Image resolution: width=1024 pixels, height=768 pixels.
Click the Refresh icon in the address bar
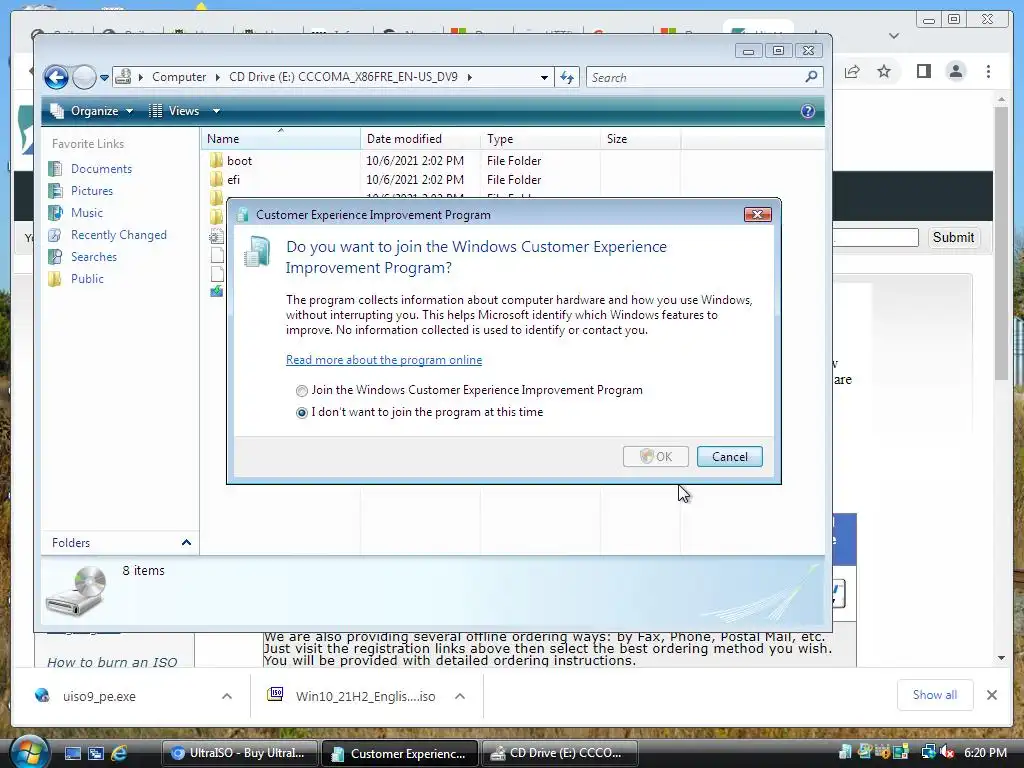click(567, 78)
